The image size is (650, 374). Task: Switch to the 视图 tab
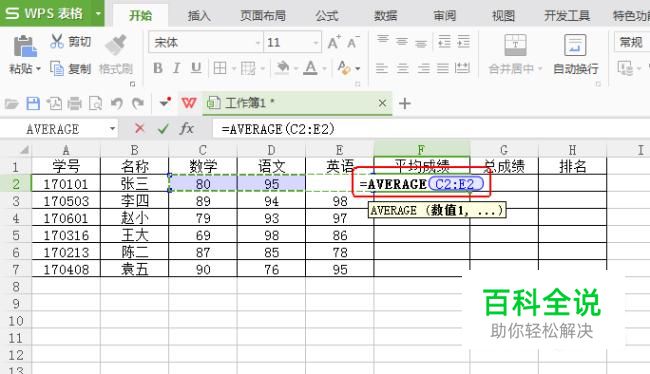pos(503,16)
